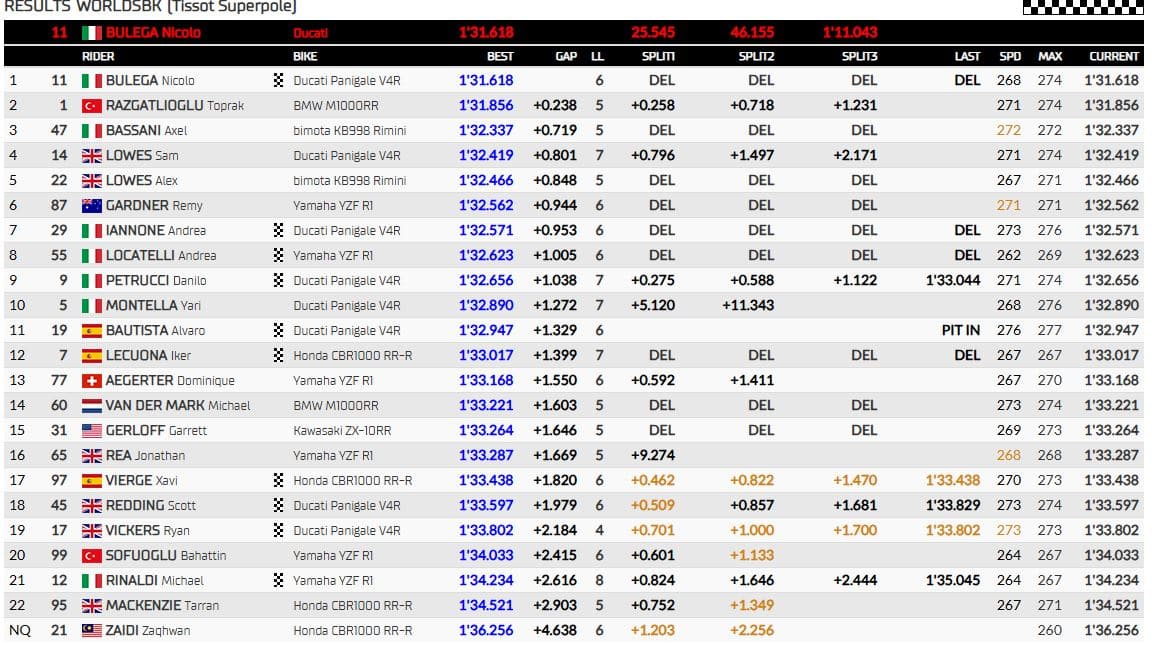Sort by the BEST column header
The height and width of the screenshot is (645, 1155).
[x=500, y=56]
